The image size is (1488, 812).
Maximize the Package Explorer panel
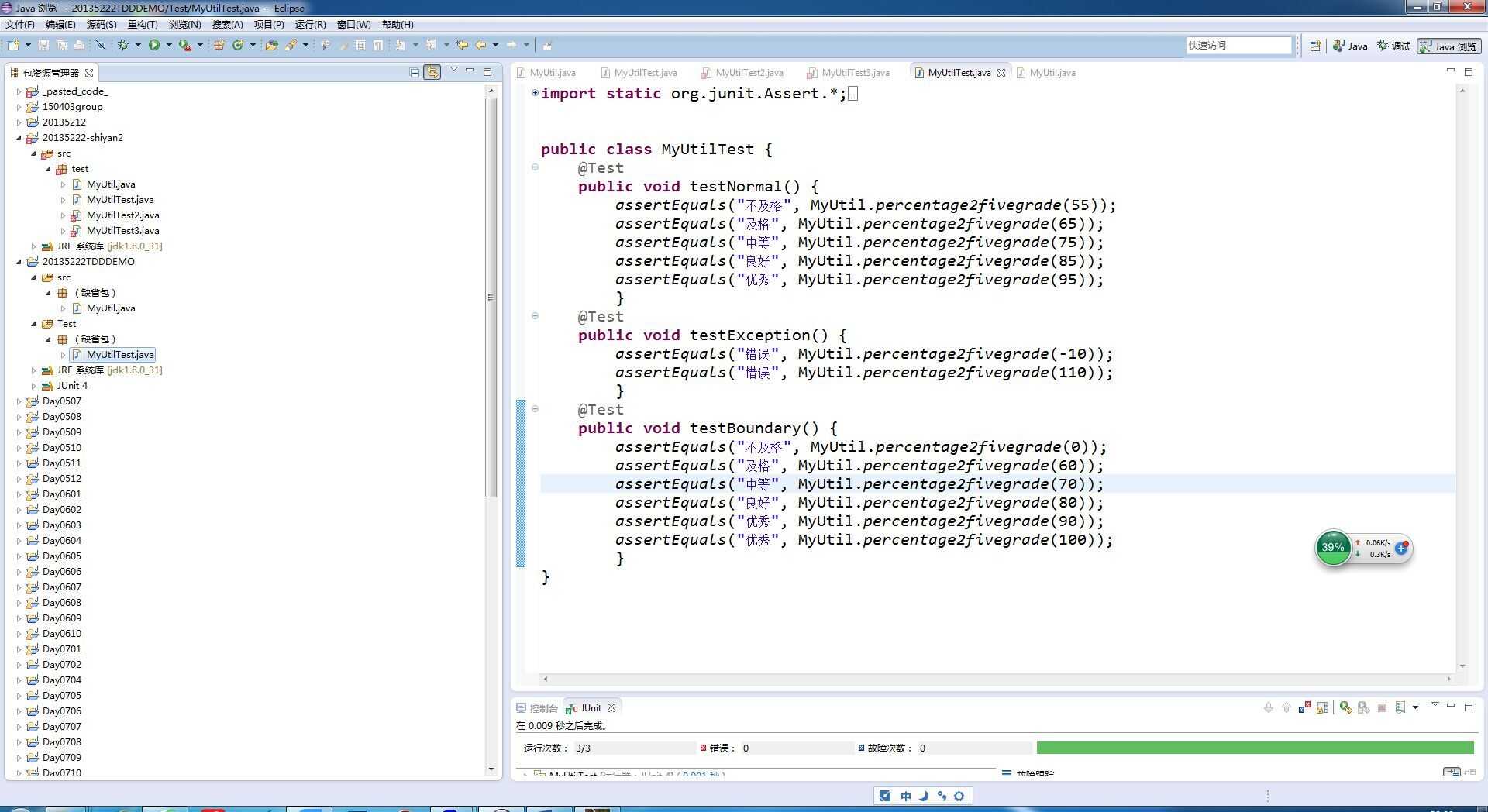click(x=487, y=72)
